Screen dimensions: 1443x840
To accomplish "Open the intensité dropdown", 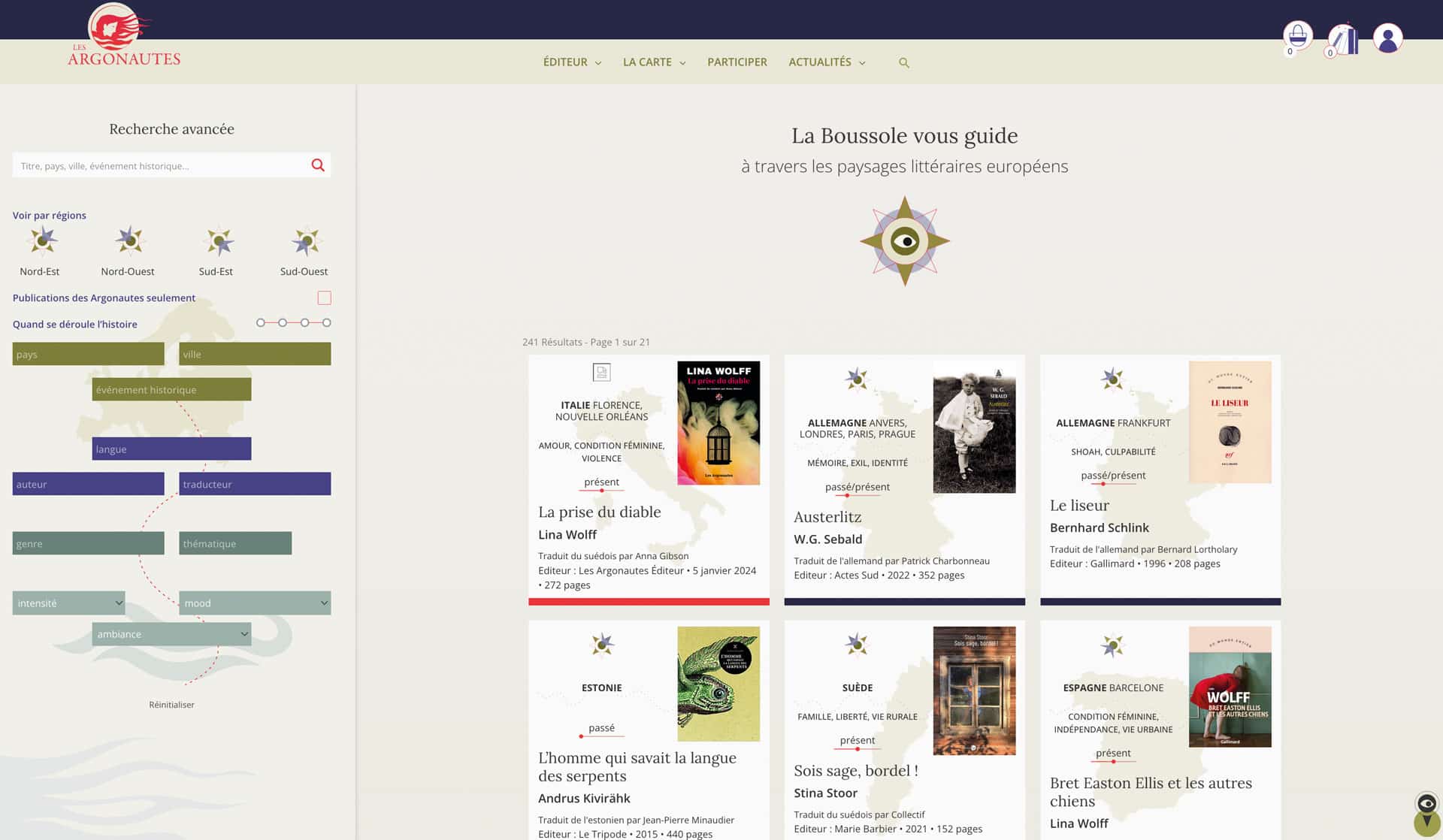I will [x=68, y=603].
